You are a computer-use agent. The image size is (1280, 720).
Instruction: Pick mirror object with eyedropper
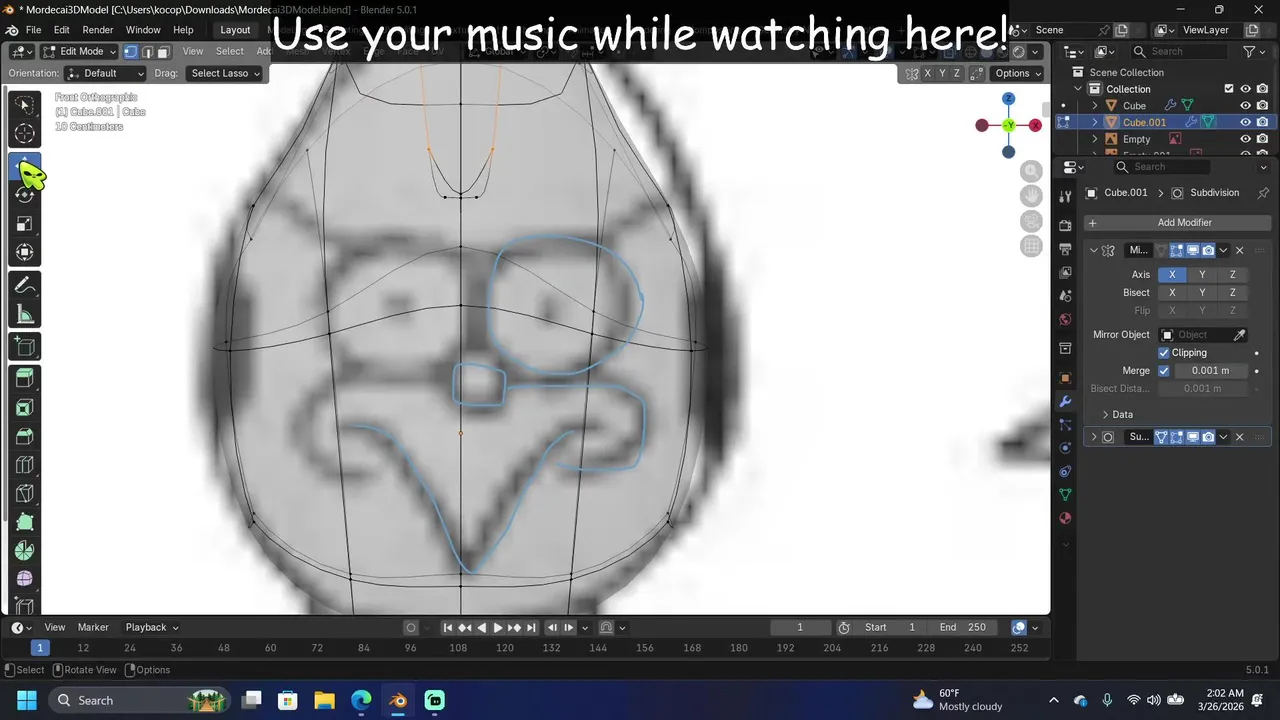pos(1239,335)
